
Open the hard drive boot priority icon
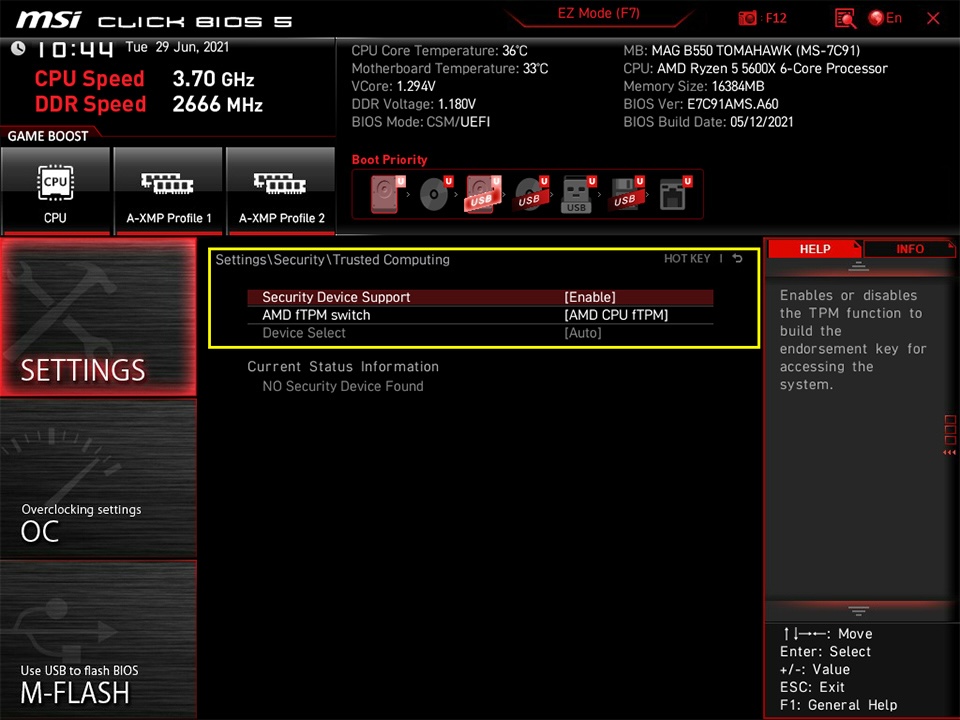point(385,192)
